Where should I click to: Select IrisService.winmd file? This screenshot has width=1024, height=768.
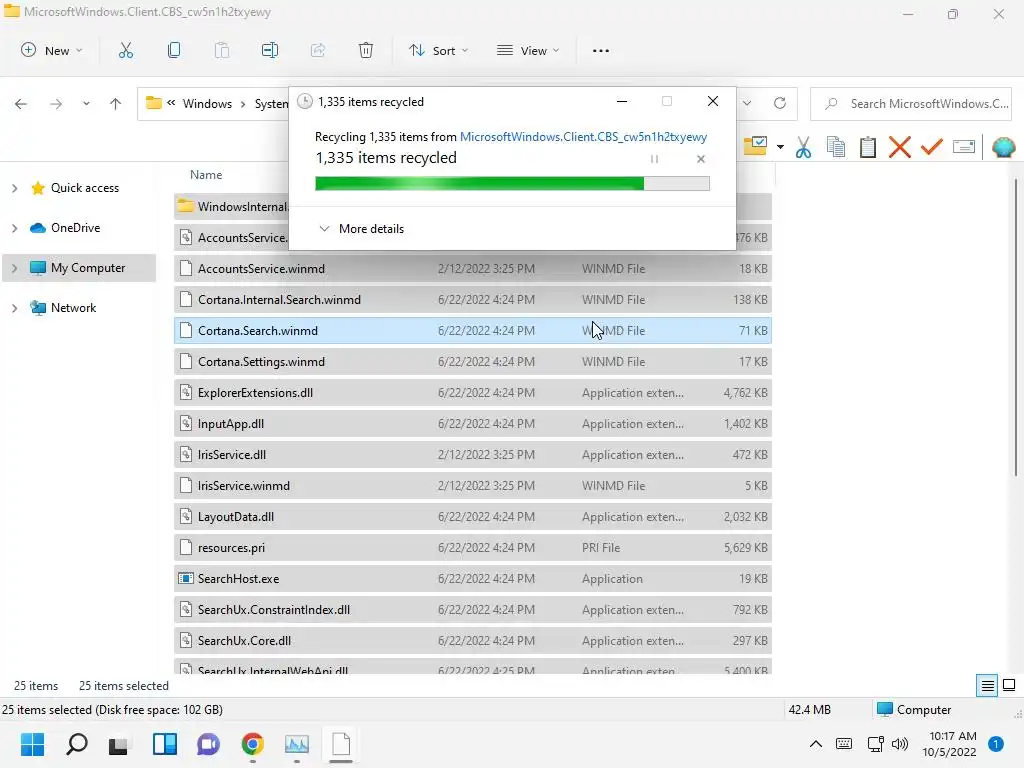click(473, 486)
